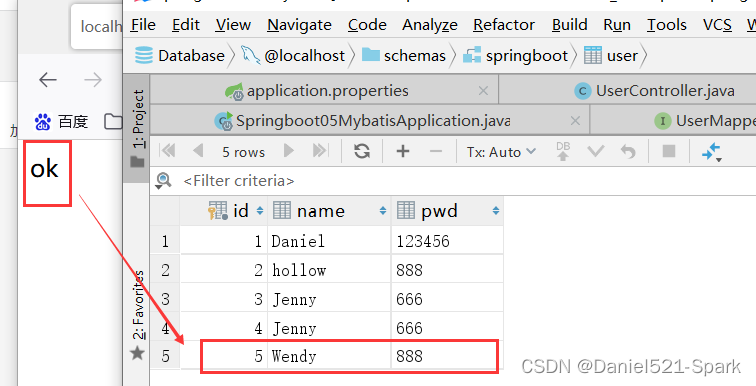Select row number 1 header
This screenshot has height=386, width=756.
165,240
